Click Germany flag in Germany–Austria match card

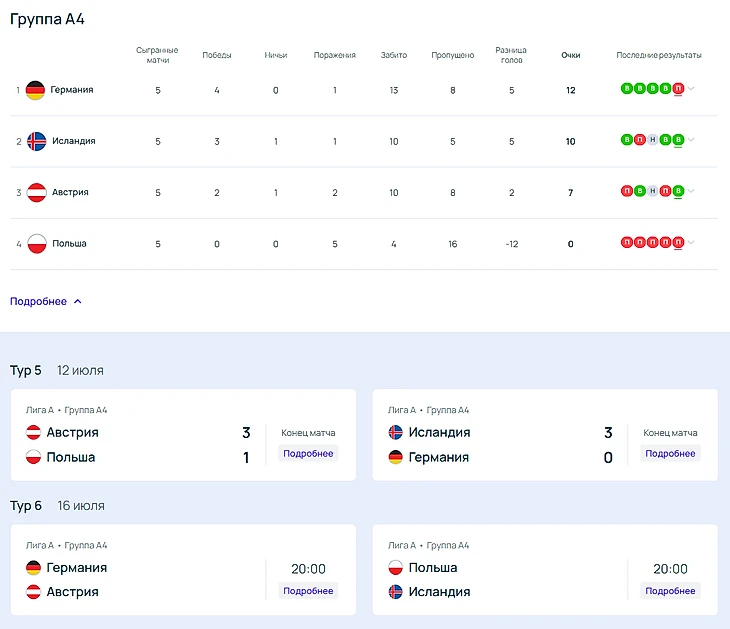tap(33, 568)
